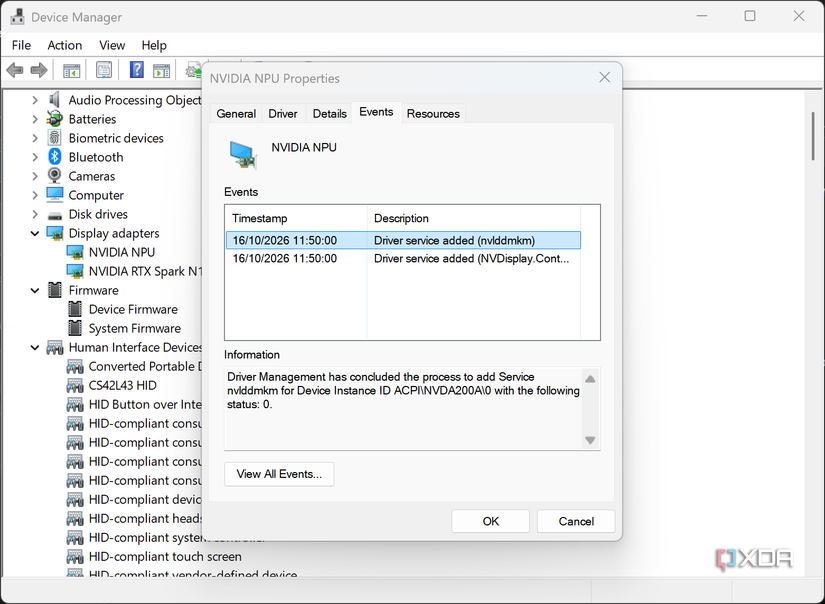Image resolution: width=825 pixels, height=604 pixels.
Task: Click the Device Manager title bar icon
Action: tap(17, 17)
